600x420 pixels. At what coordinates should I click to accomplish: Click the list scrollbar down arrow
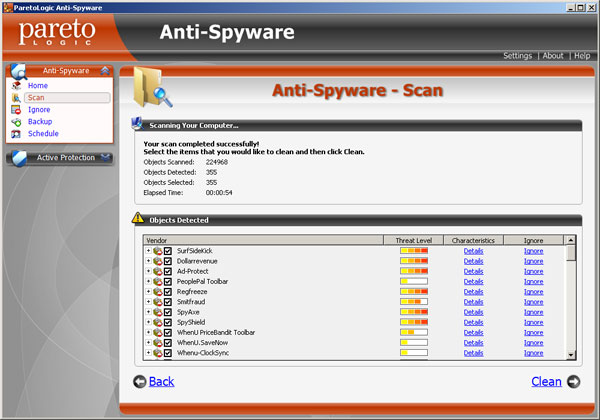click(571, 354)
